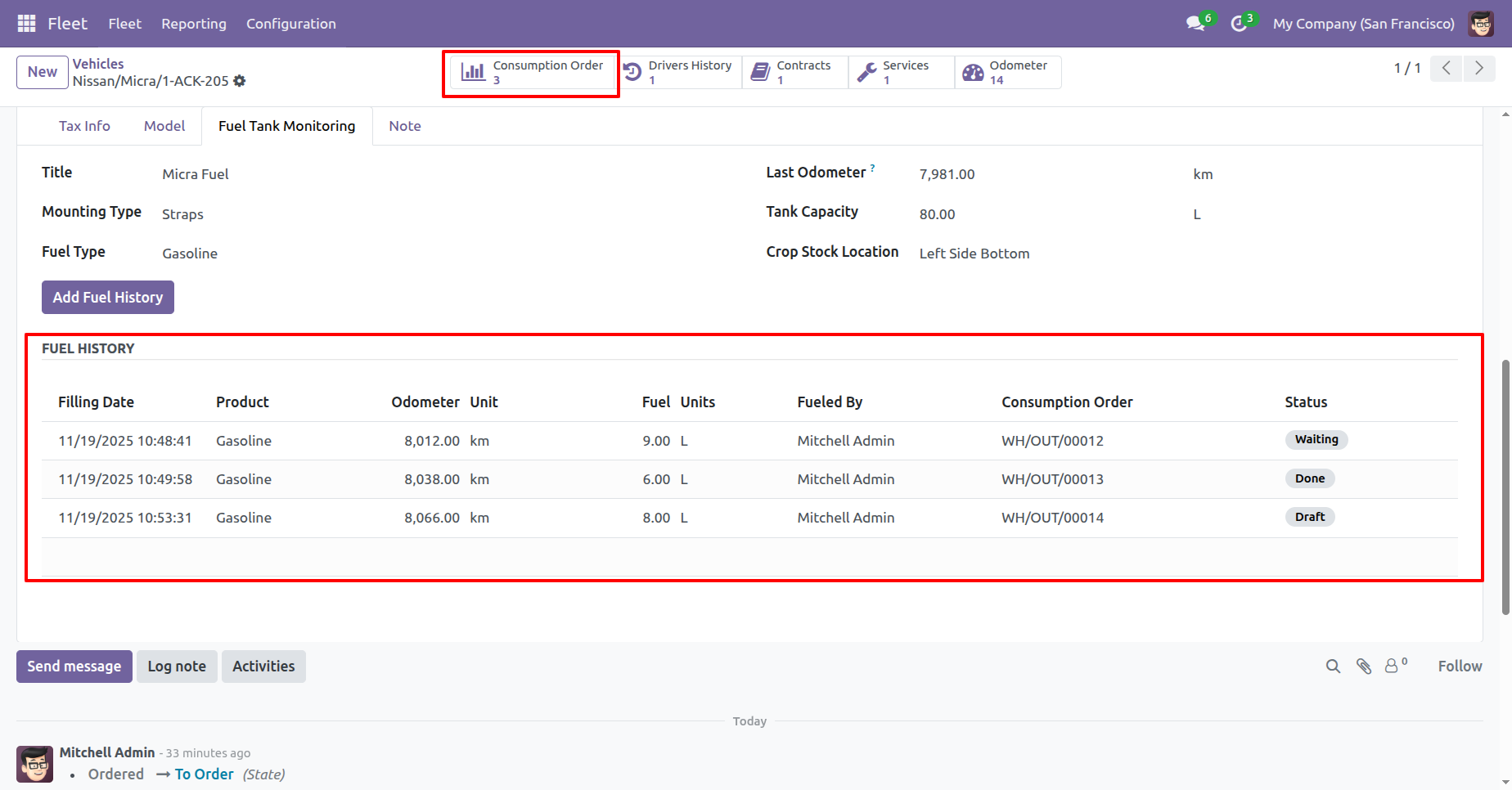
Task: Open fuel row WH/OUT/00013
Action: pos(749,479)
